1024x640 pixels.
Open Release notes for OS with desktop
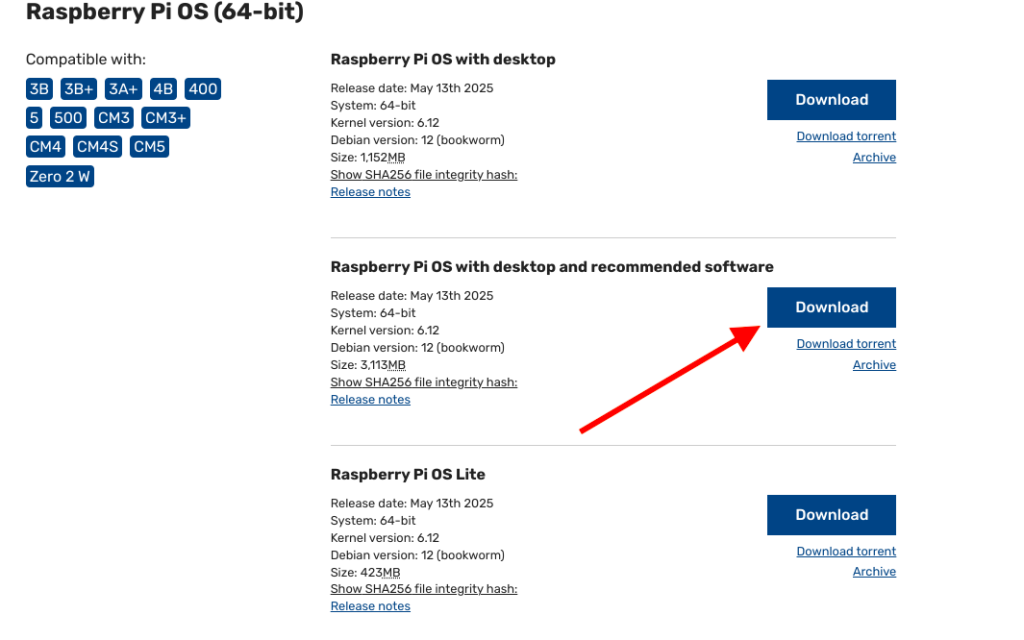[x=370, y=192]
